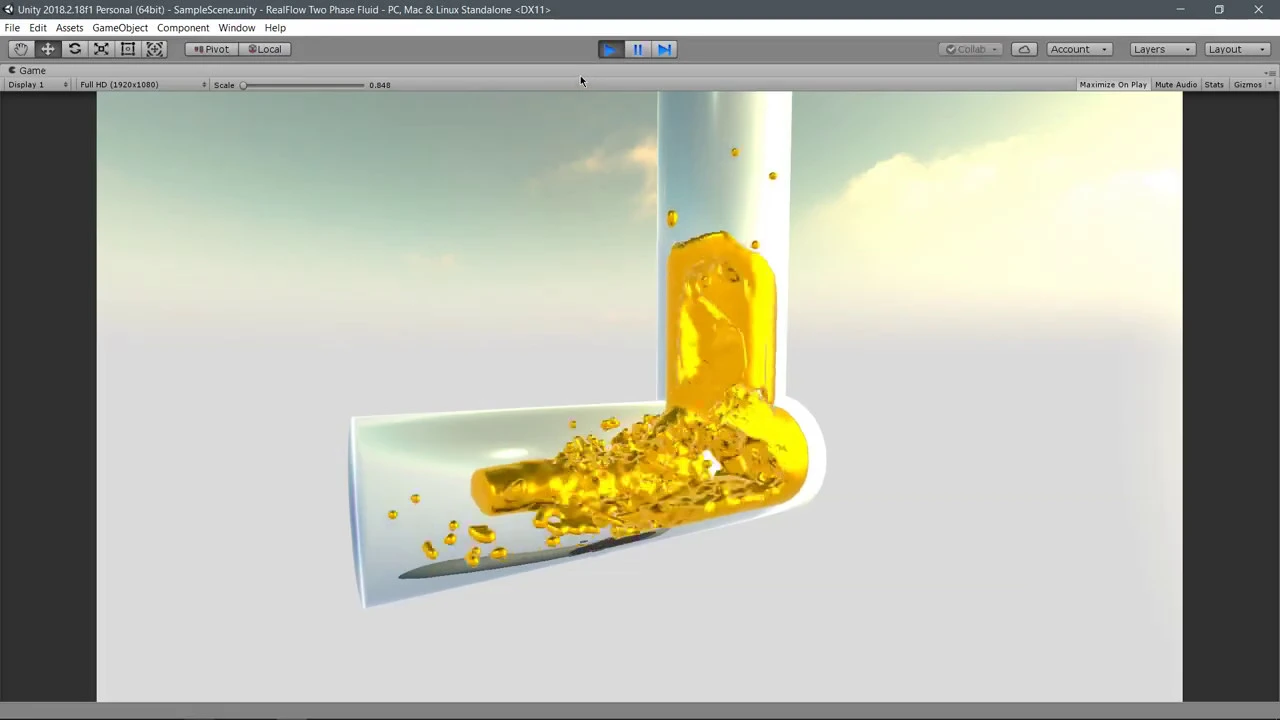Toggle the Stats overlay

coord(1214,85)
